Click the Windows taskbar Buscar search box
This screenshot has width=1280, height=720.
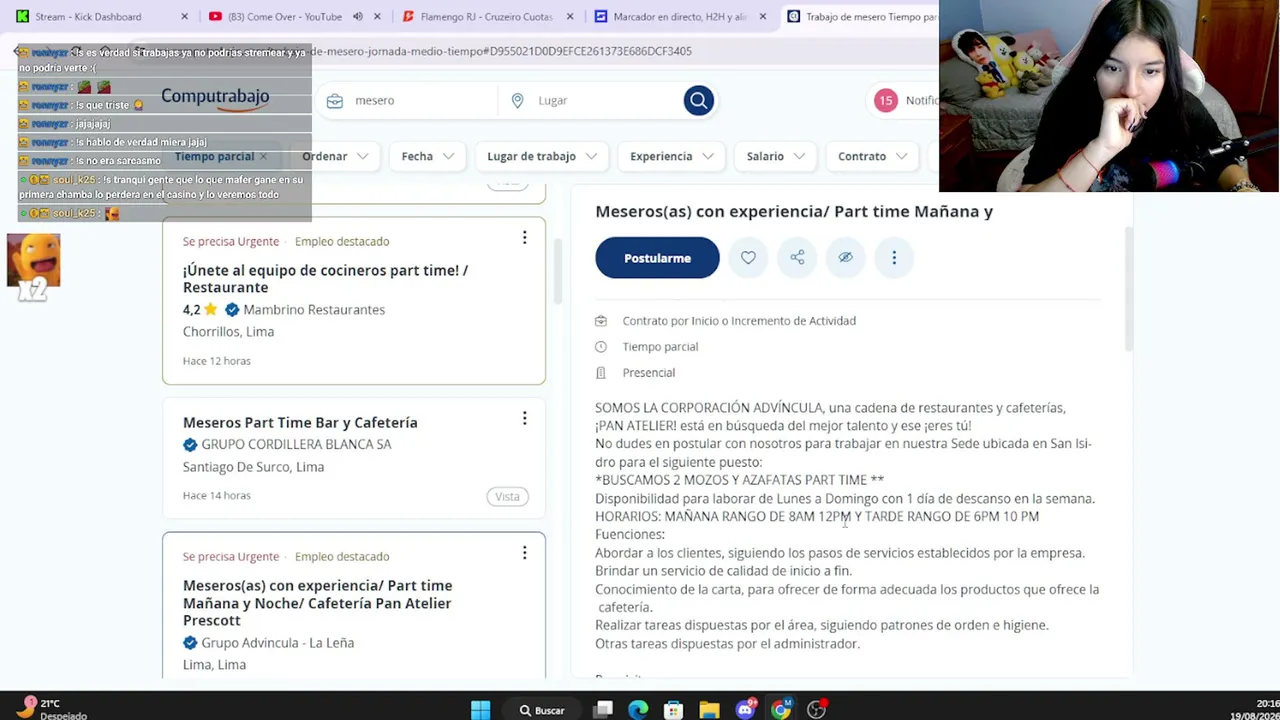tap(542, 710)
